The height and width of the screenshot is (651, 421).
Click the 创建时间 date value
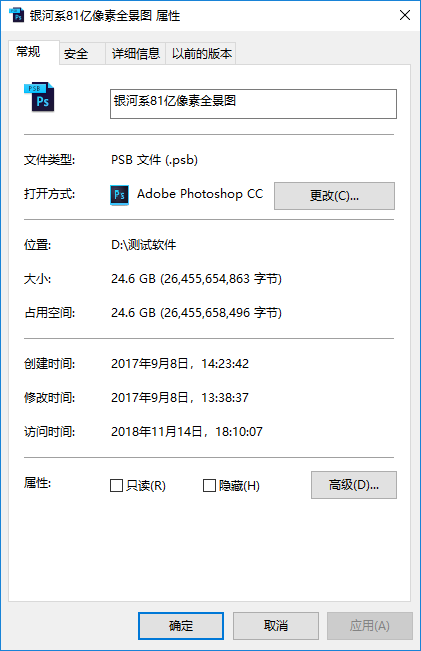(x=180, y=364)
